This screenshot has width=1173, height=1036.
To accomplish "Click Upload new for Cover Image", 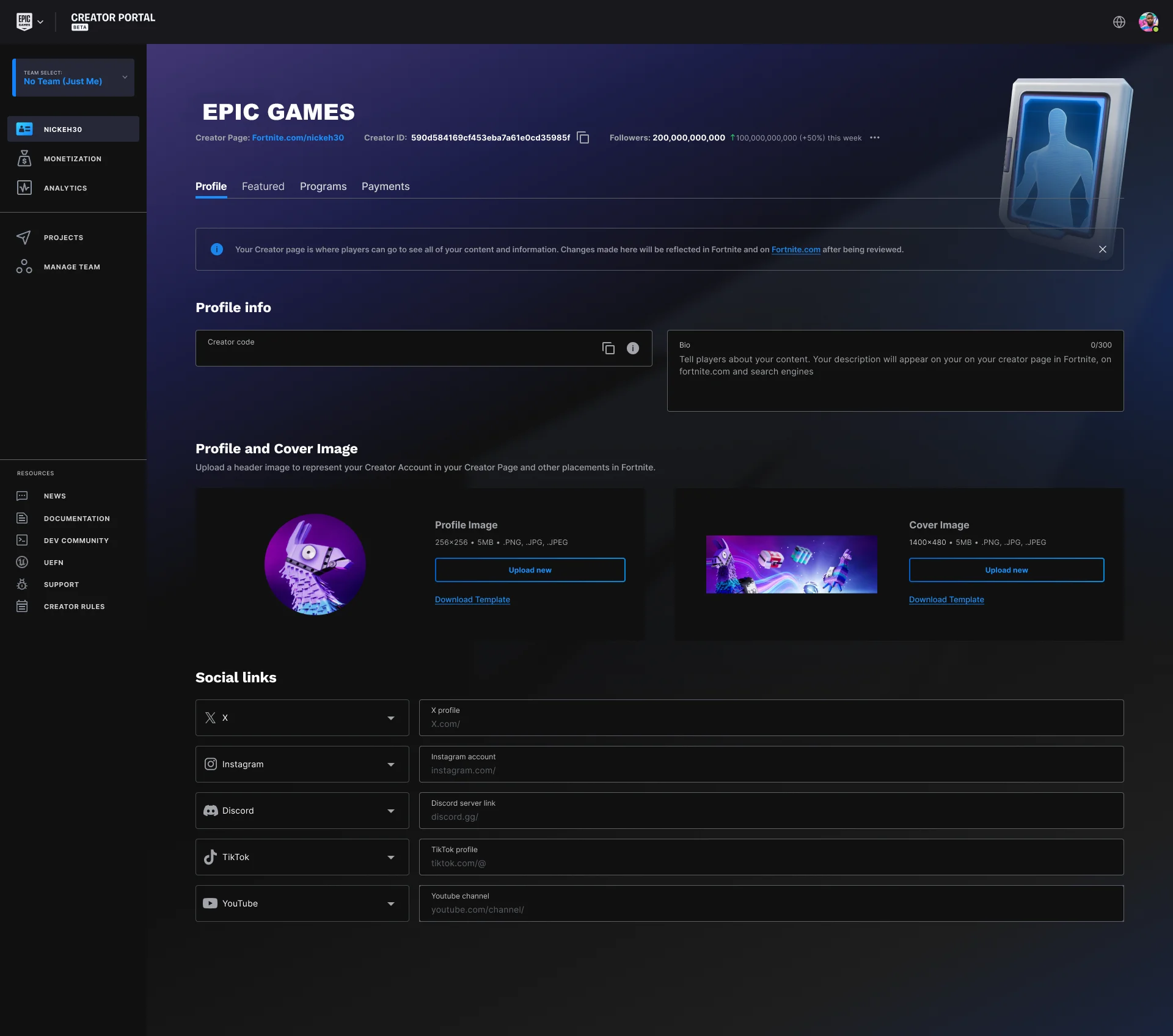I will (x=1007, y=570).
